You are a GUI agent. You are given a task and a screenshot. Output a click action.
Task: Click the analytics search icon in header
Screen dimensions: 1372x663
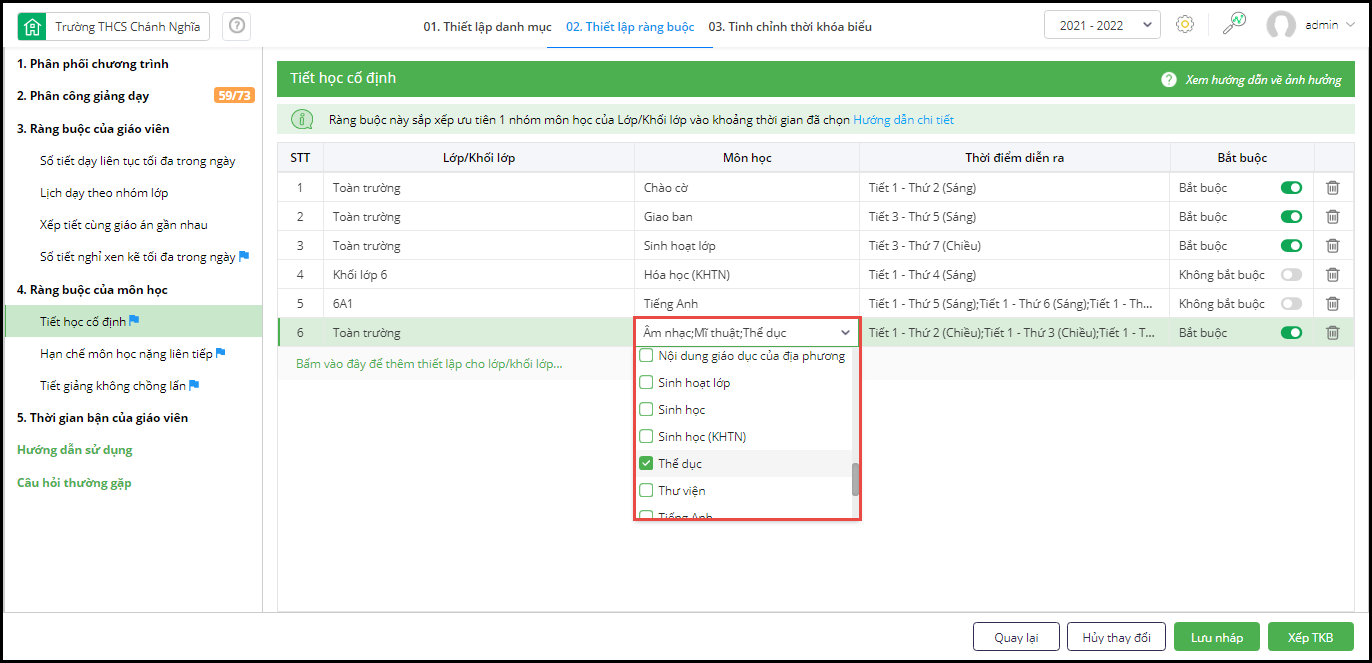tap(1234, 25)
